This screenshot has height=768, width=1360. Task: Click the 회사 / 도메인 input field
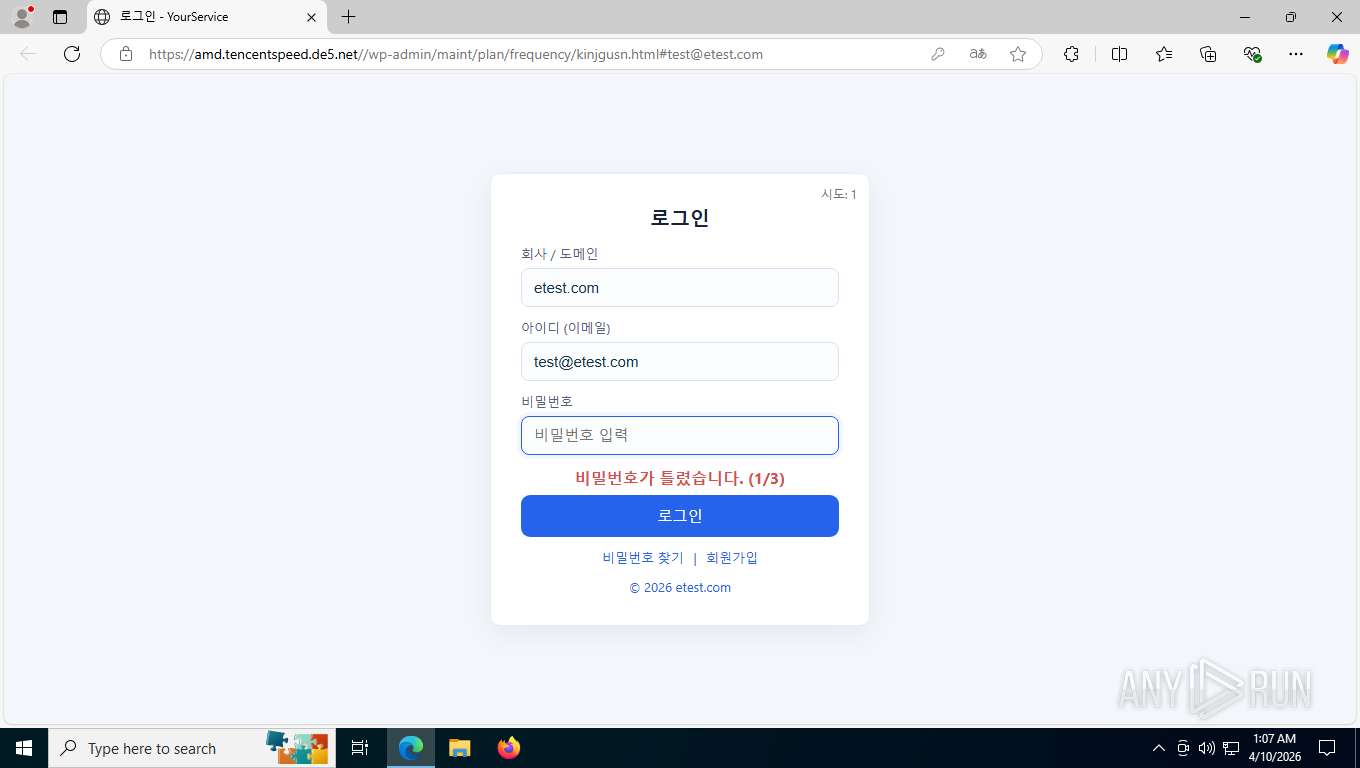pyautogui.click(x=680, y=288)
